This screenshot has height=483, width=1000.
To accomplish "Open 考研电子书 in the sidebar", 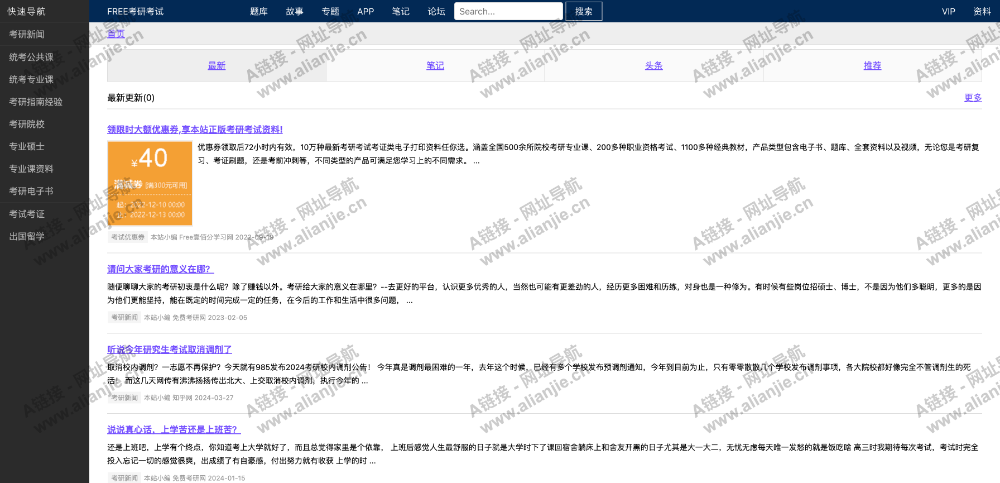I will click(30, 191).
